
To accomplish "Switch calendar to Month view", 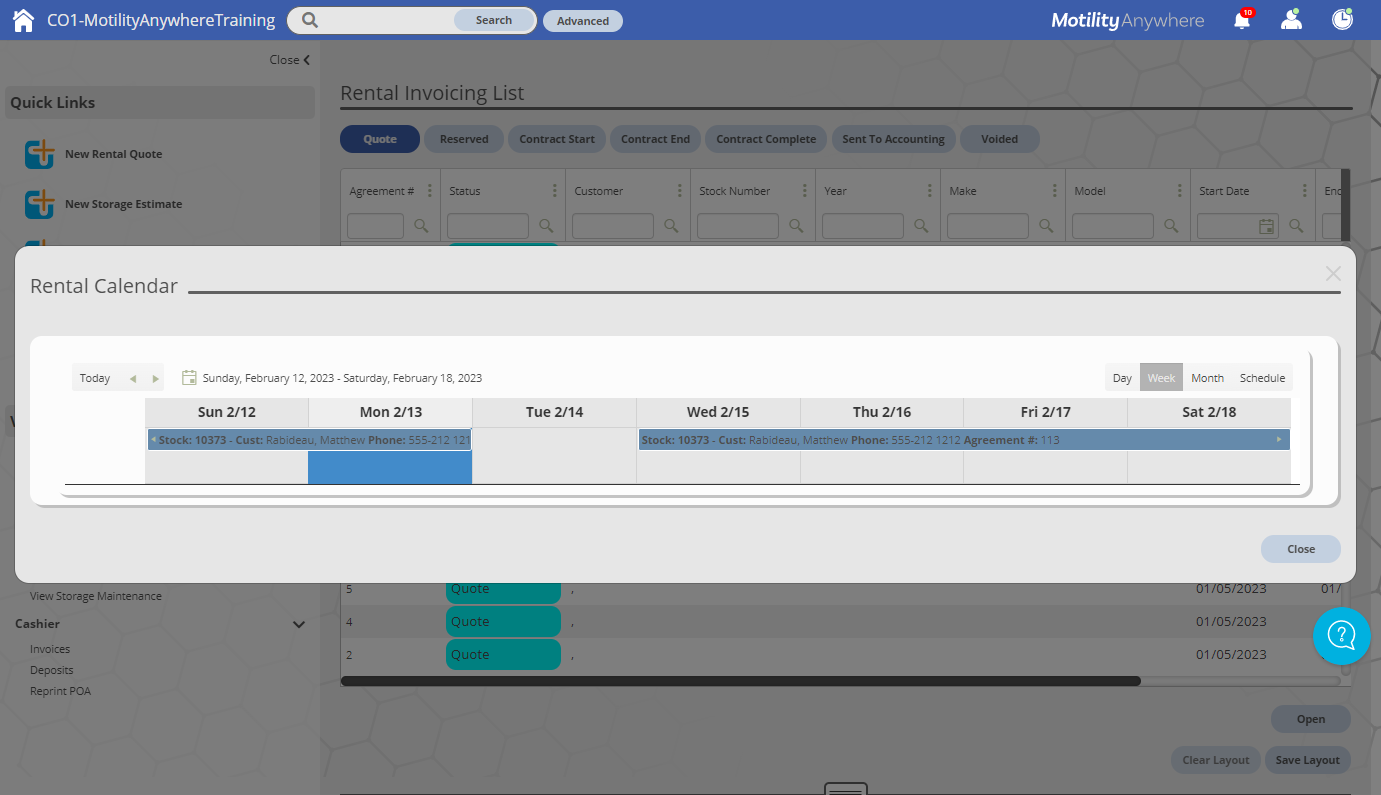I will [1207, 378].
